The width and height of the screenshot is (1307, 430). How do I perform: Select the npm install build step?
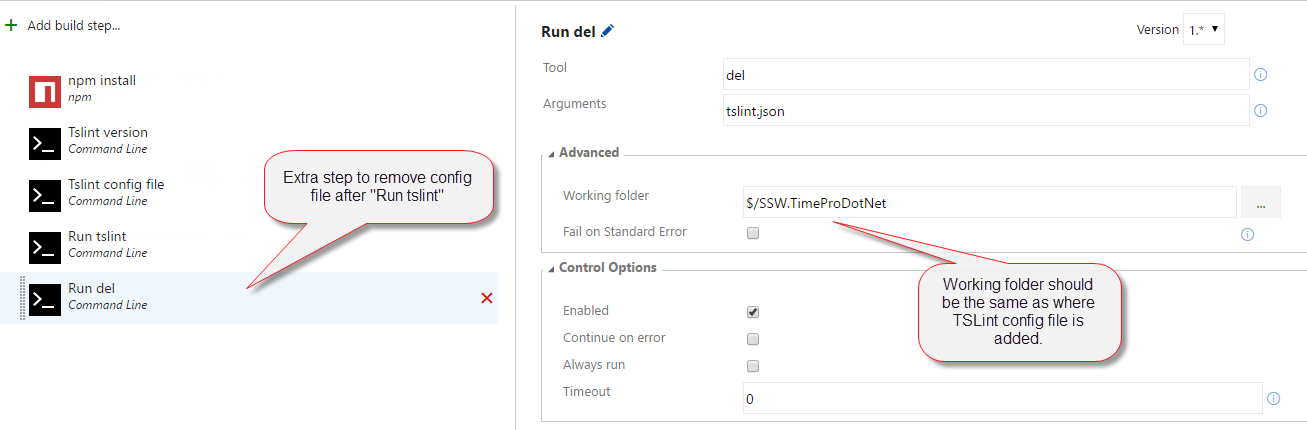[100, 88]
